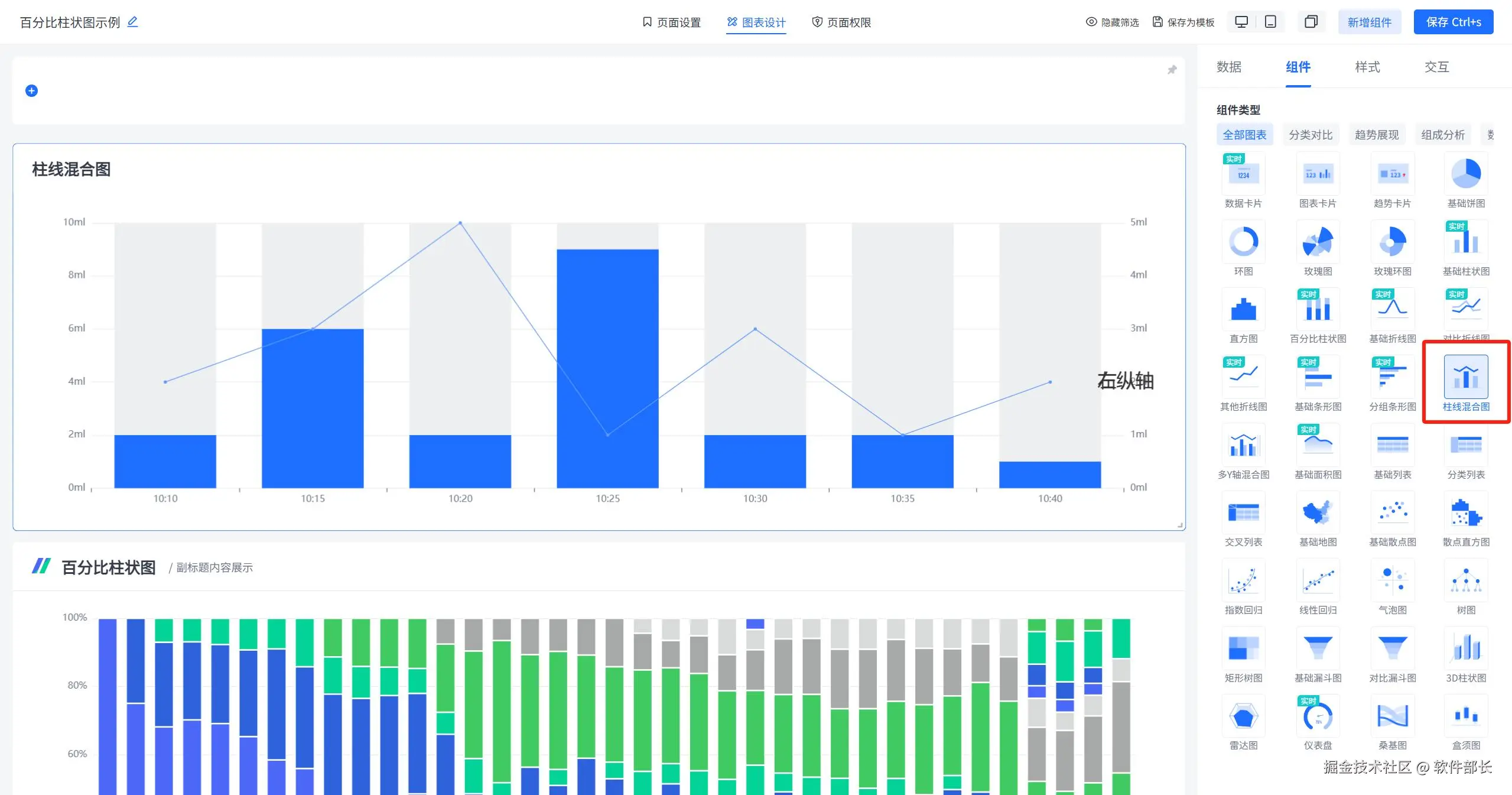The height and width of the screenshot is (795, 1512).
Task: Click the 新增组件 button
Action: pos(1369,22)
